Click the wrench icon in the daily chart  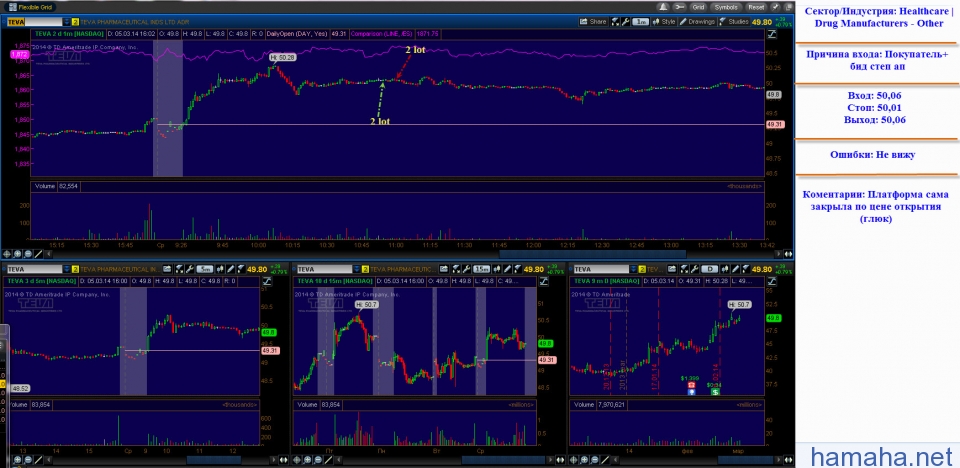pos(694,269)
